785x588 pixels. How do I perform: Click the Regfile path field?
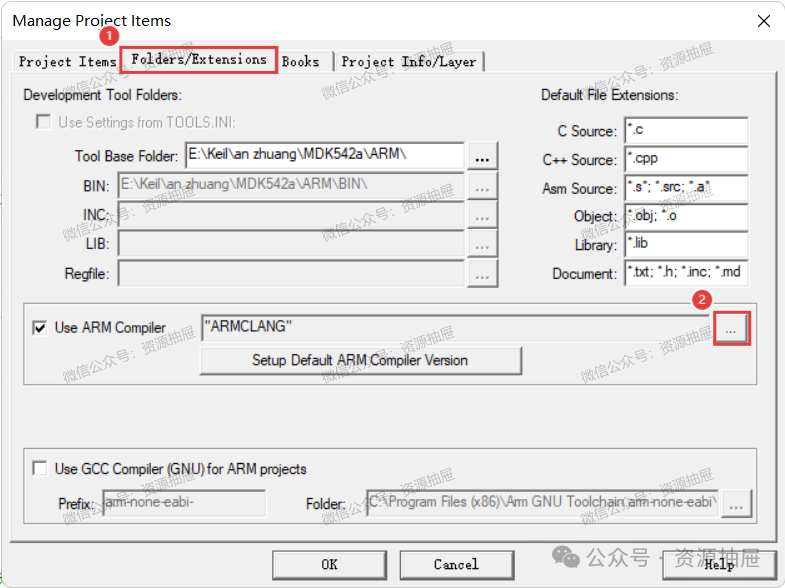tap(291, 273)
